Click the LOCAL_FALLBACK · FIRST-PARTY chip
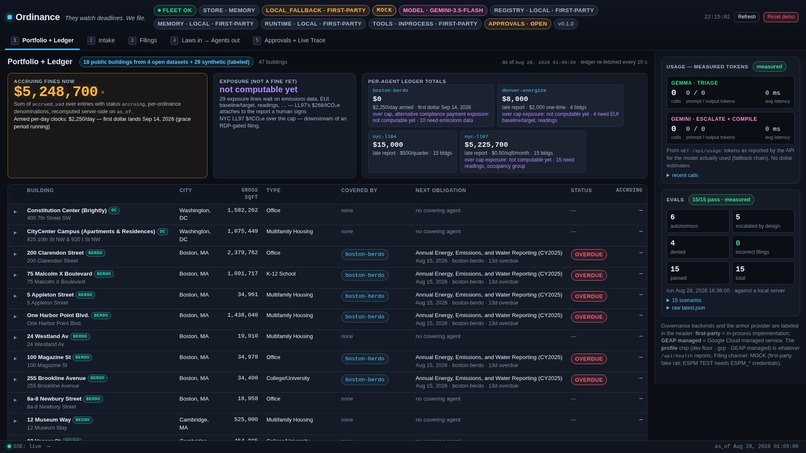 [x=316, y=10]
